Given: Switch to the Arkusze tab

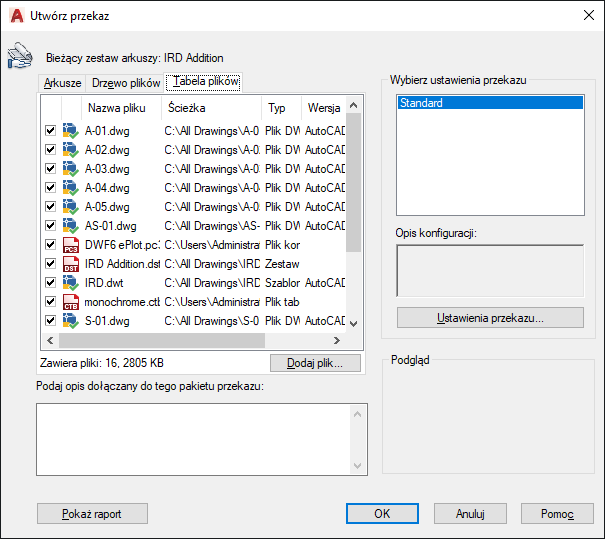Looking at the screenshot, I should tap(62, 83).
